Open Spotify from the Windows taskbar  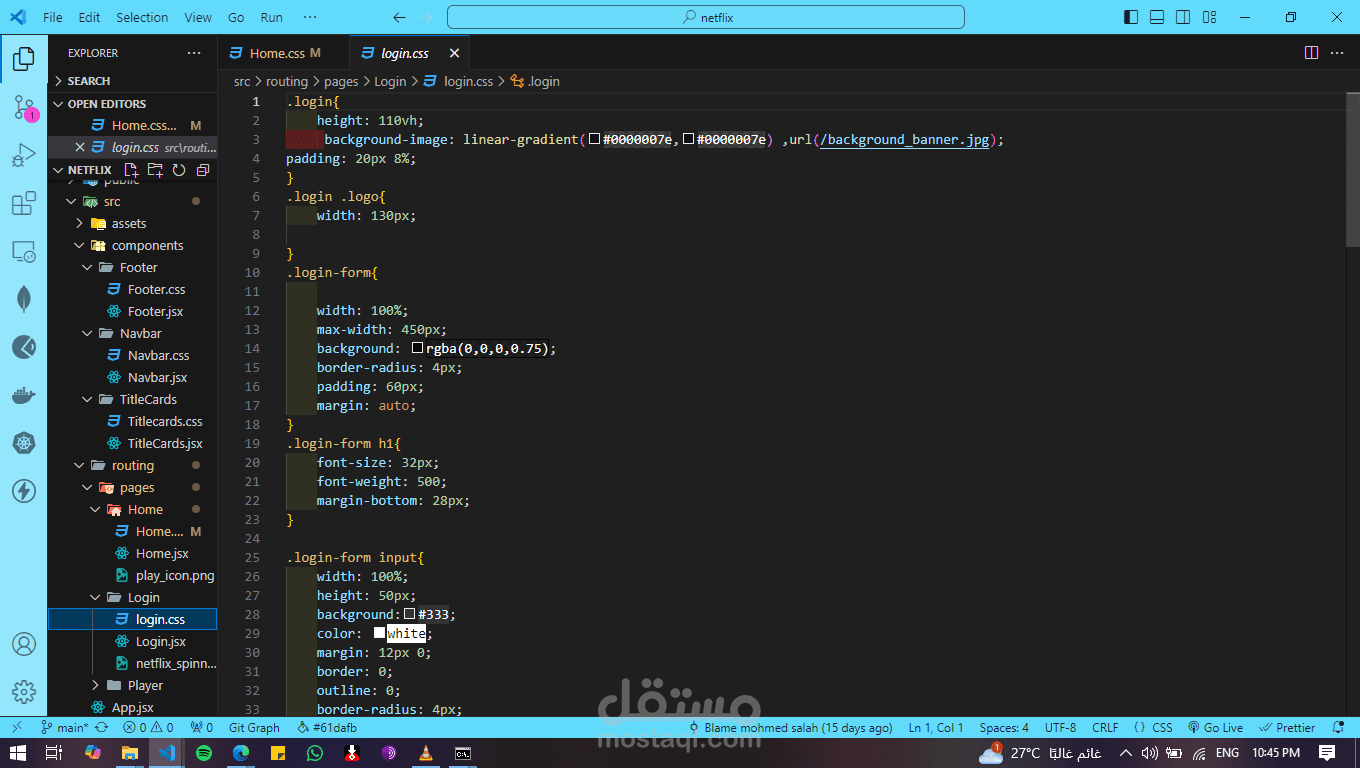tap(204, 753)
